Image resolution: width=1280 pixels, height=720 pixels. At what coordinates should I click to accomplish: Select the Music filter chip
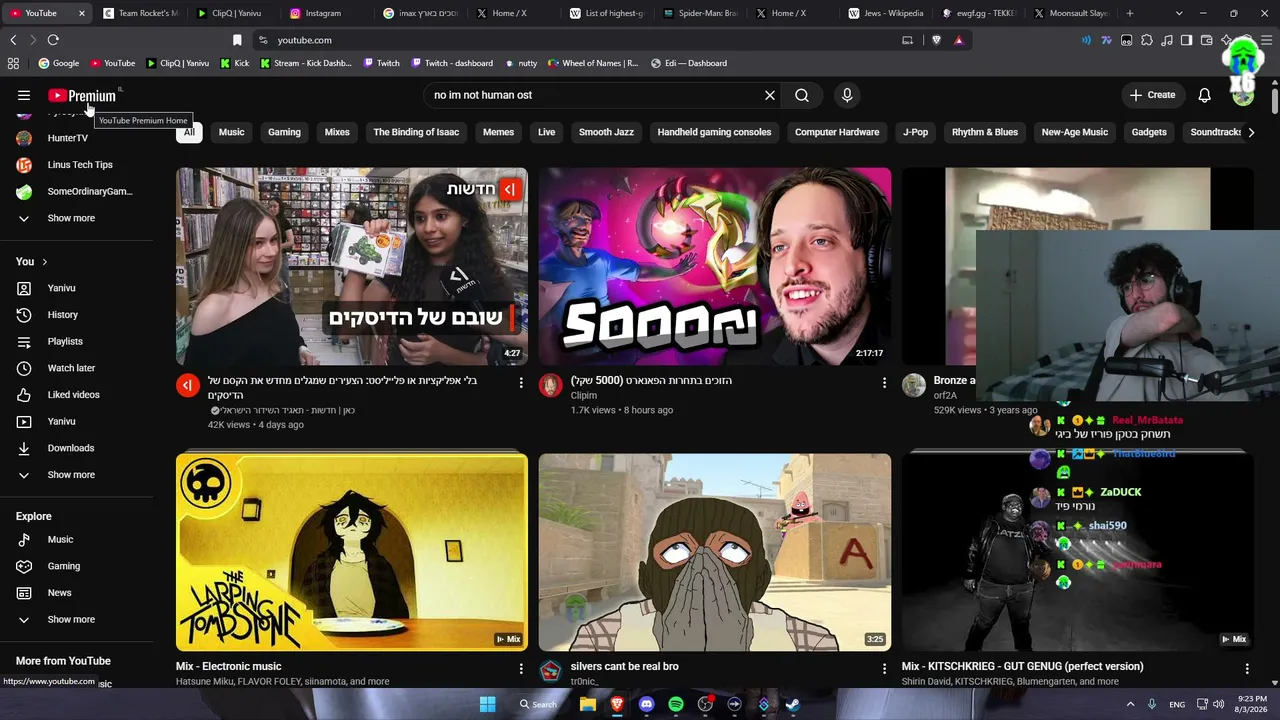(232, 132)
